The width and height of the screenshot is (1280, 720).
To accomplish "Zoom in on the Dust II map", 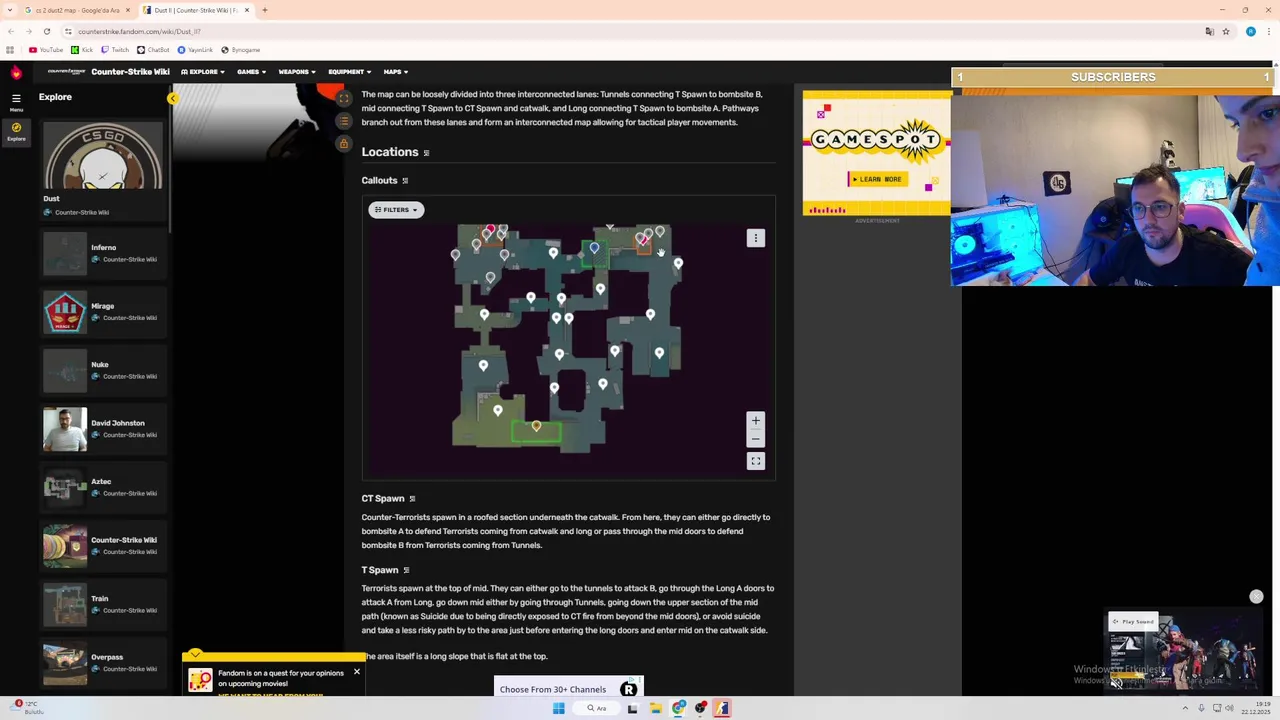I will (x=755, y=421).
